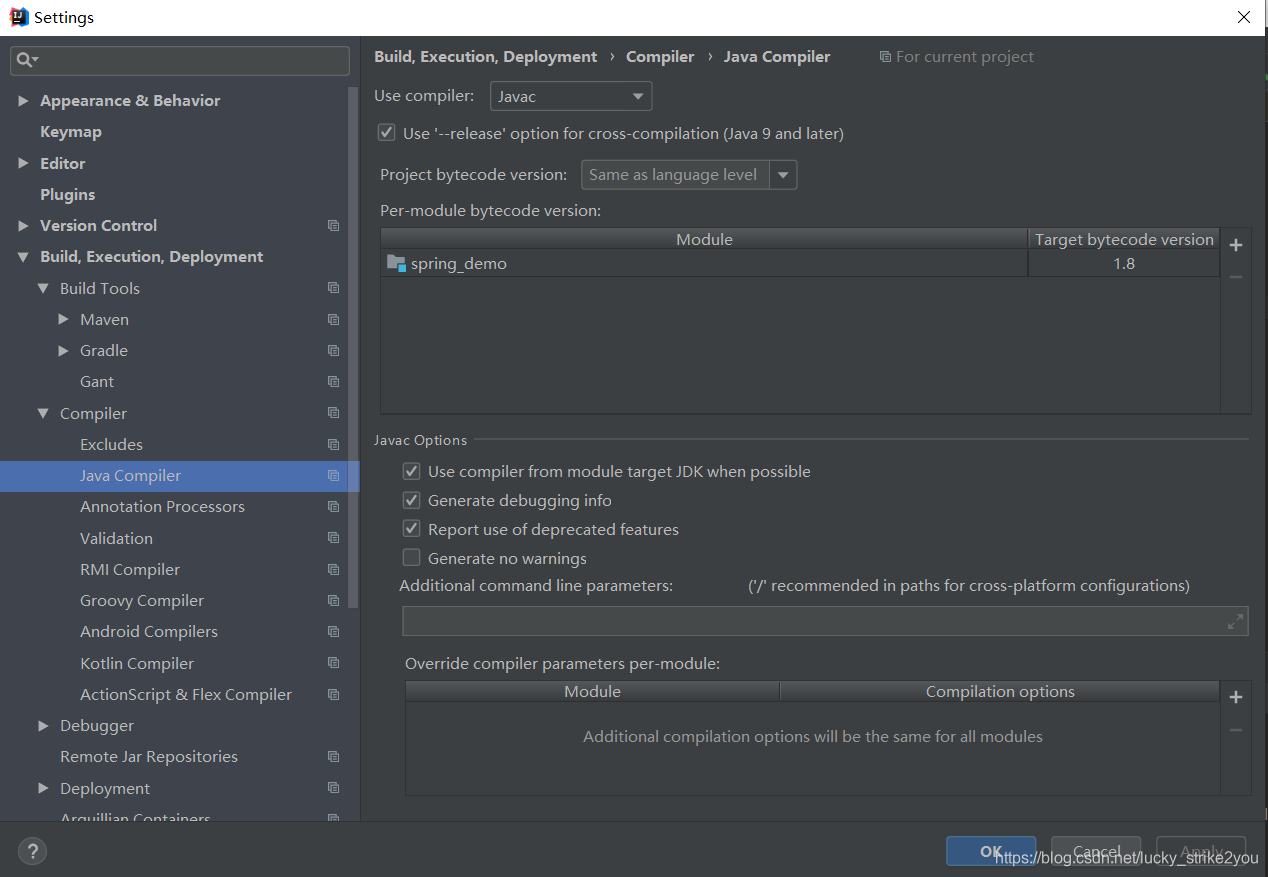Click the settings tree vertical scrollbar
The image size is (1268, 877).
click(353, 349)
